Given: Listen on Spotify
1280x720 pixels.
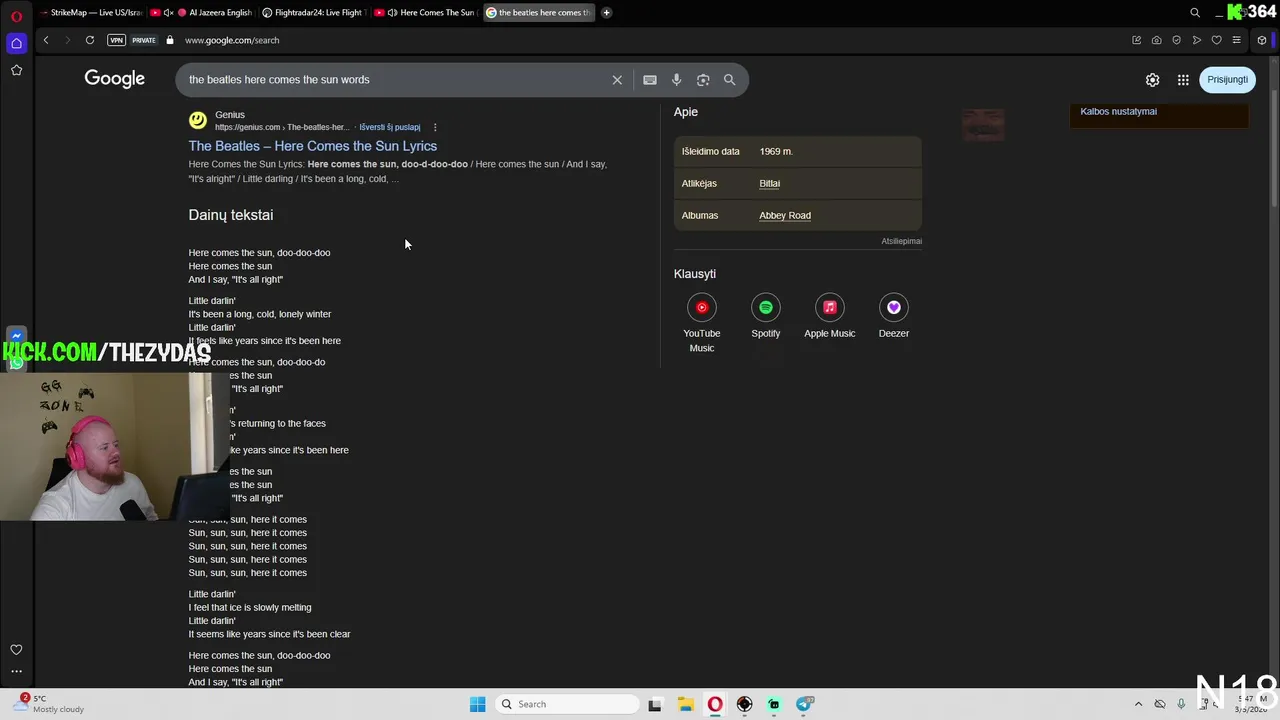Looking at the screenshot, I should coord(765,317).
